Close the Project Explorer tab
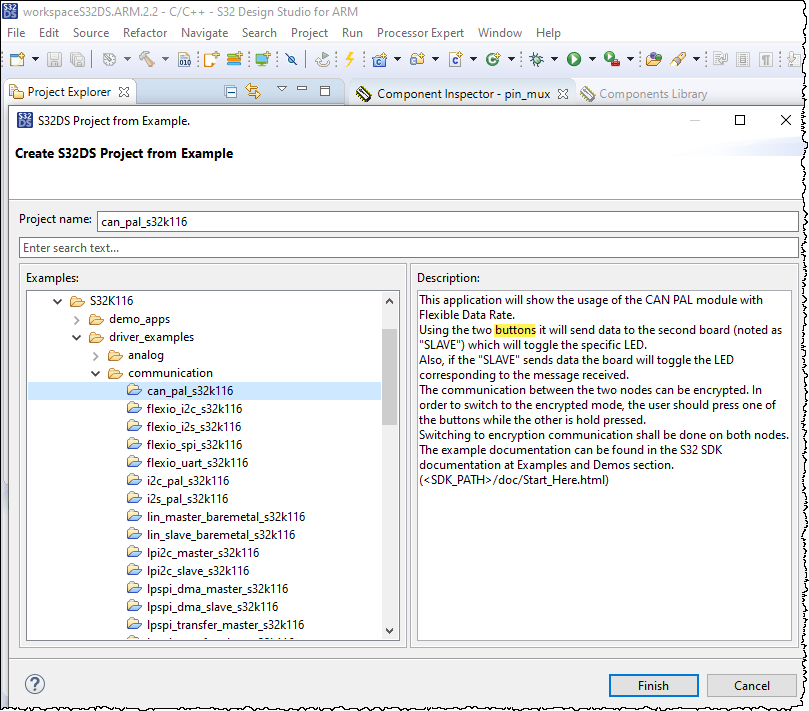 [124, 92]
